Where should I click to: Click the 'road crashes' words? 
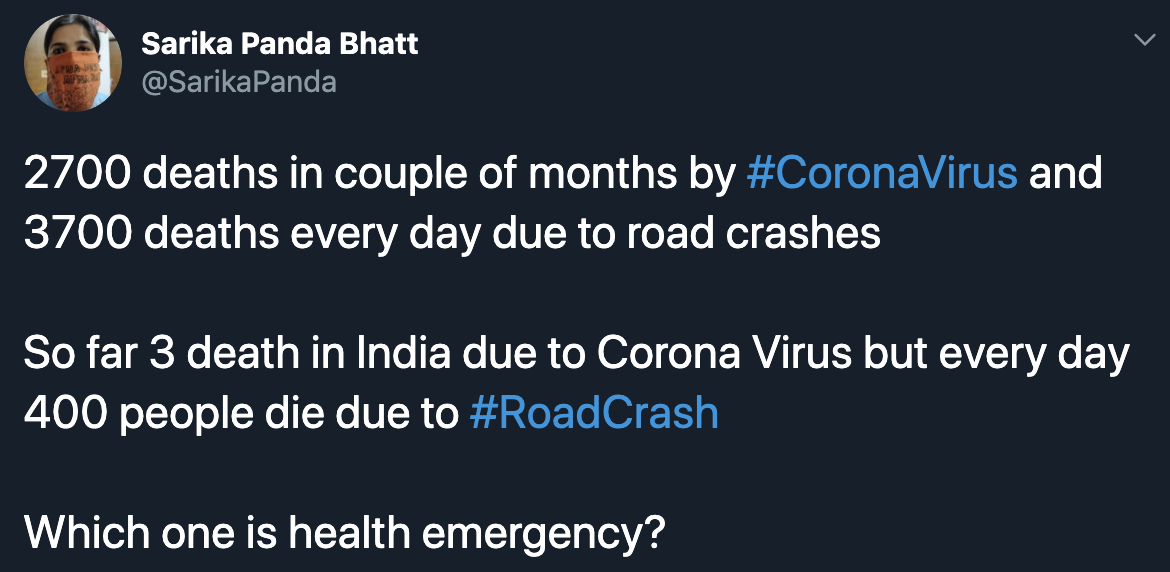tap(753, 234)
